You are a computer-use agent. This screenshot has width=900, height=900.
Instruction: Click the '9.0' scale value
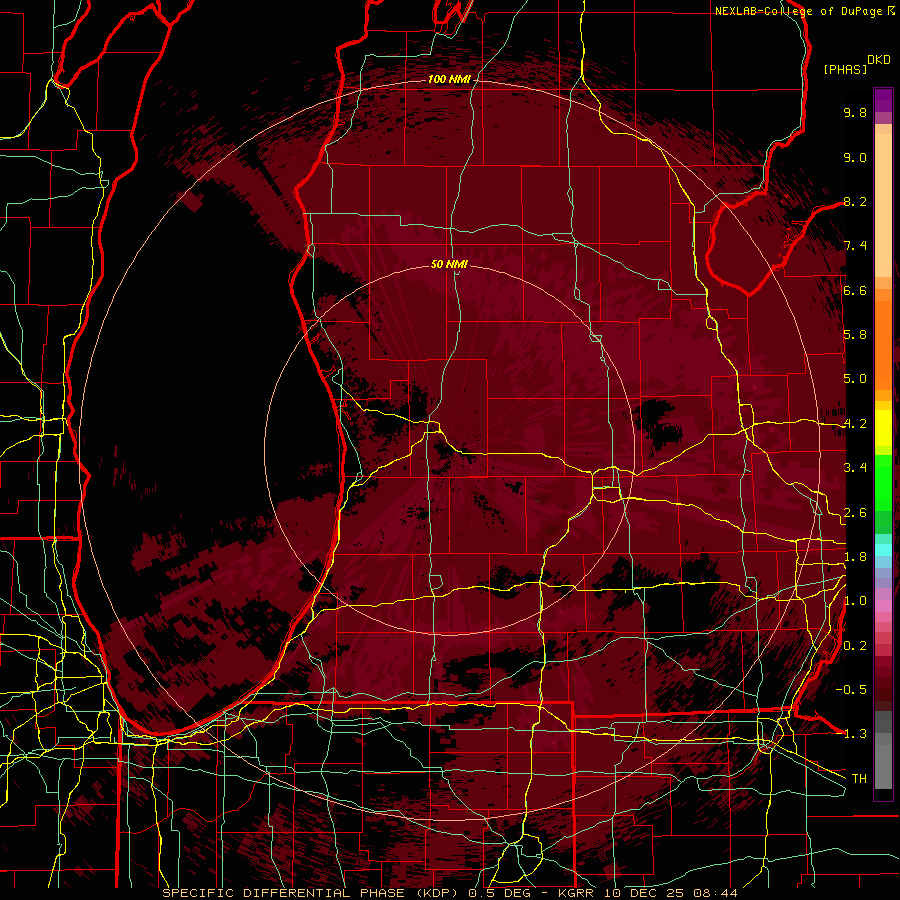pos(855,157)
